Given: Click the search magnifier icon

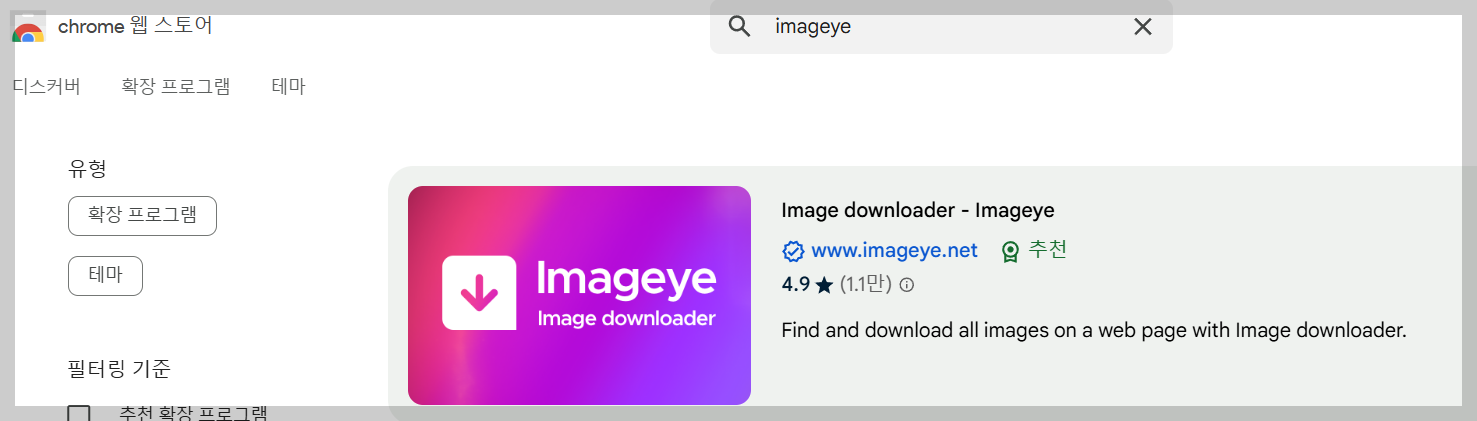Looking at the screenshot, I should pos(739,27).
